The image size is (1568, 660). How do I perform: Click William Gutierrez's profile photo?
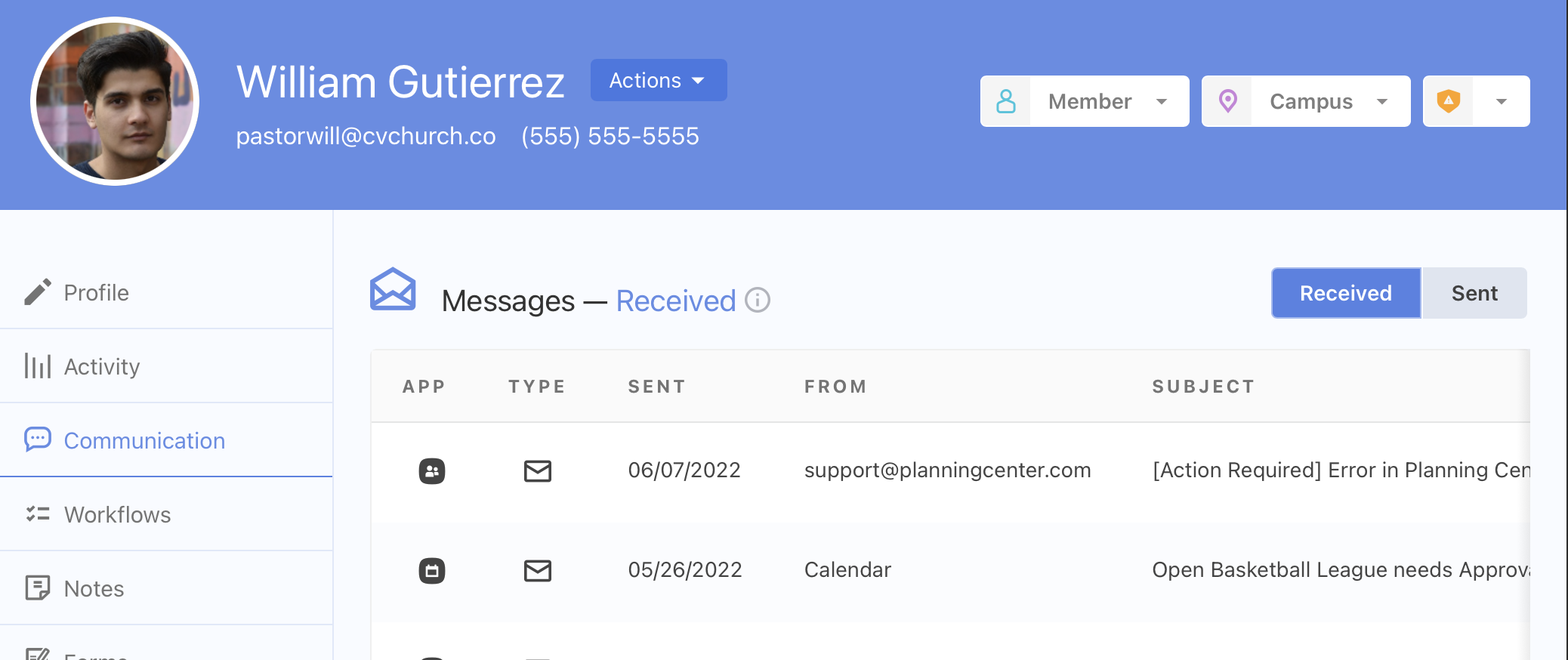click(x=115, y=101)
